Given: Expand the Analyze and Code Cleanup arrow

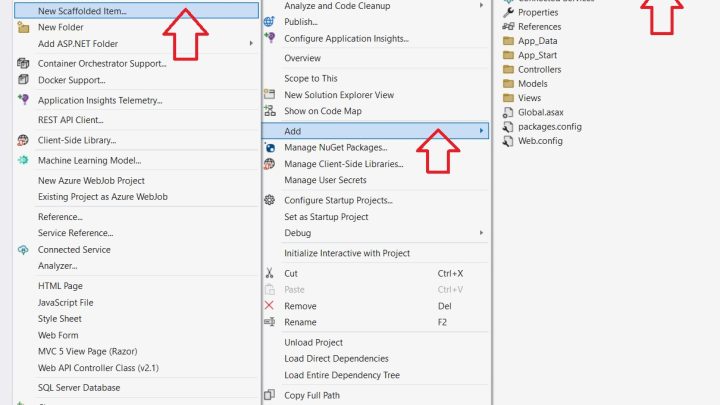Looking at the screenshot, I should (x=481, y=5).
